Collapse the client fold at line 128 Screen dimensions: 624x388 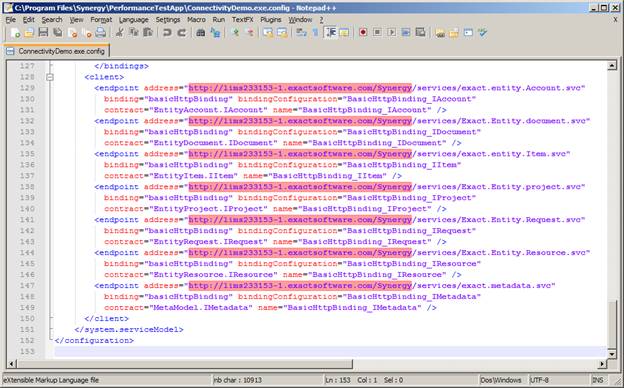[x=50, y=77]
